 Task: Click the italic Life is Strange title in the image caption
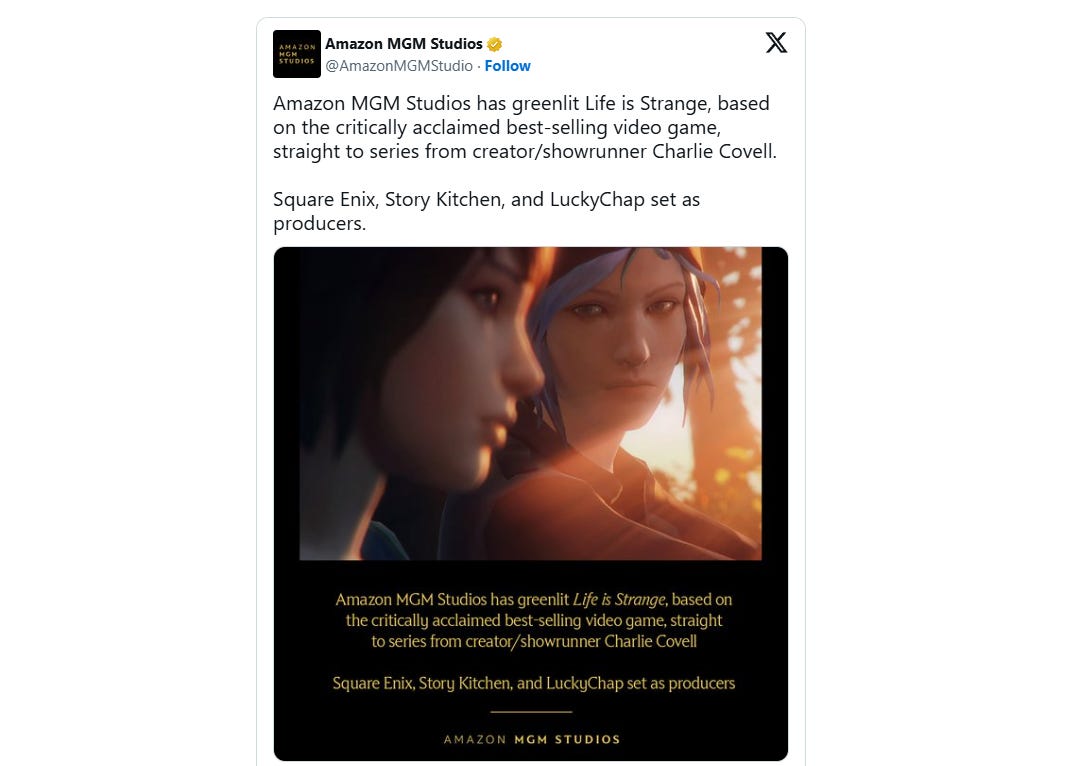click(x=619, y=599)
